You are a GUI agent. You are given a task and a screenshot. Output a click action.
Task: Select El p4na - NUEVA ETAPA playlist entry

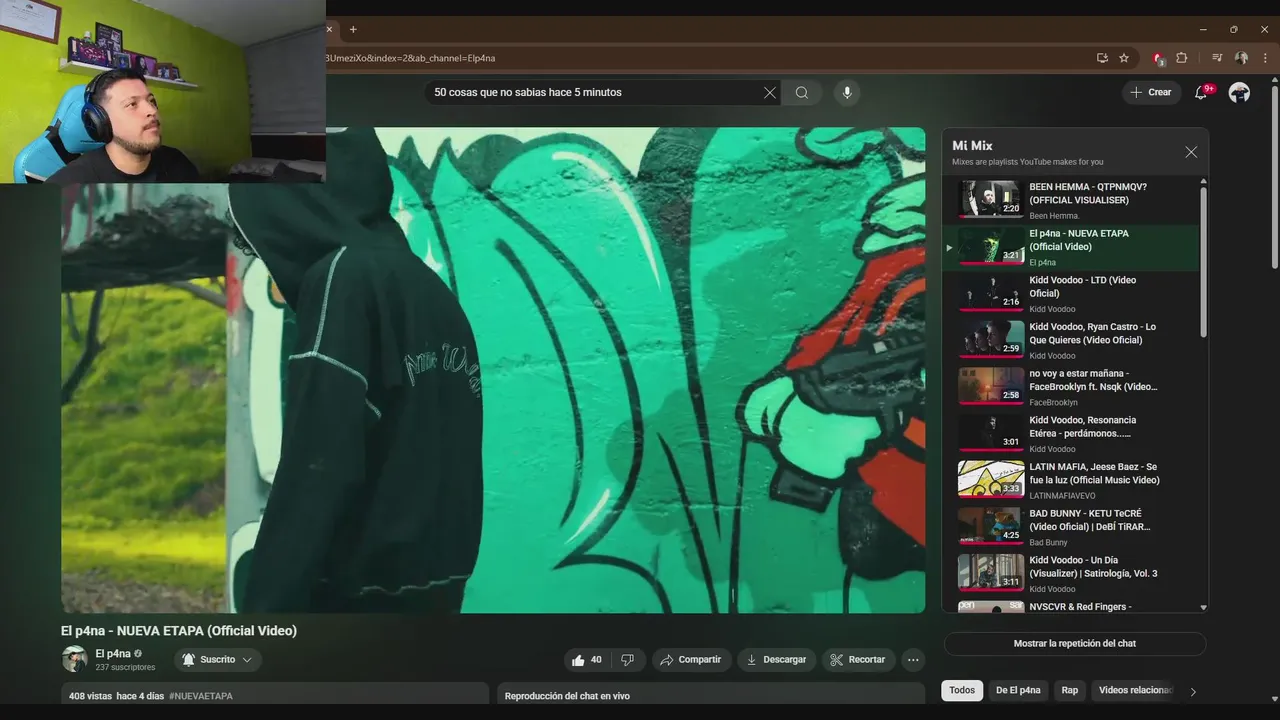[1070, 247]
